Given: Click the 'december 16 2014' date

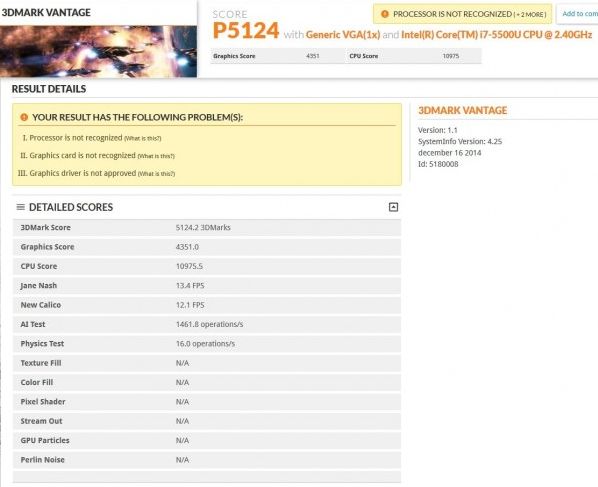Looking at the screenshot, I should tap(449, 153).
